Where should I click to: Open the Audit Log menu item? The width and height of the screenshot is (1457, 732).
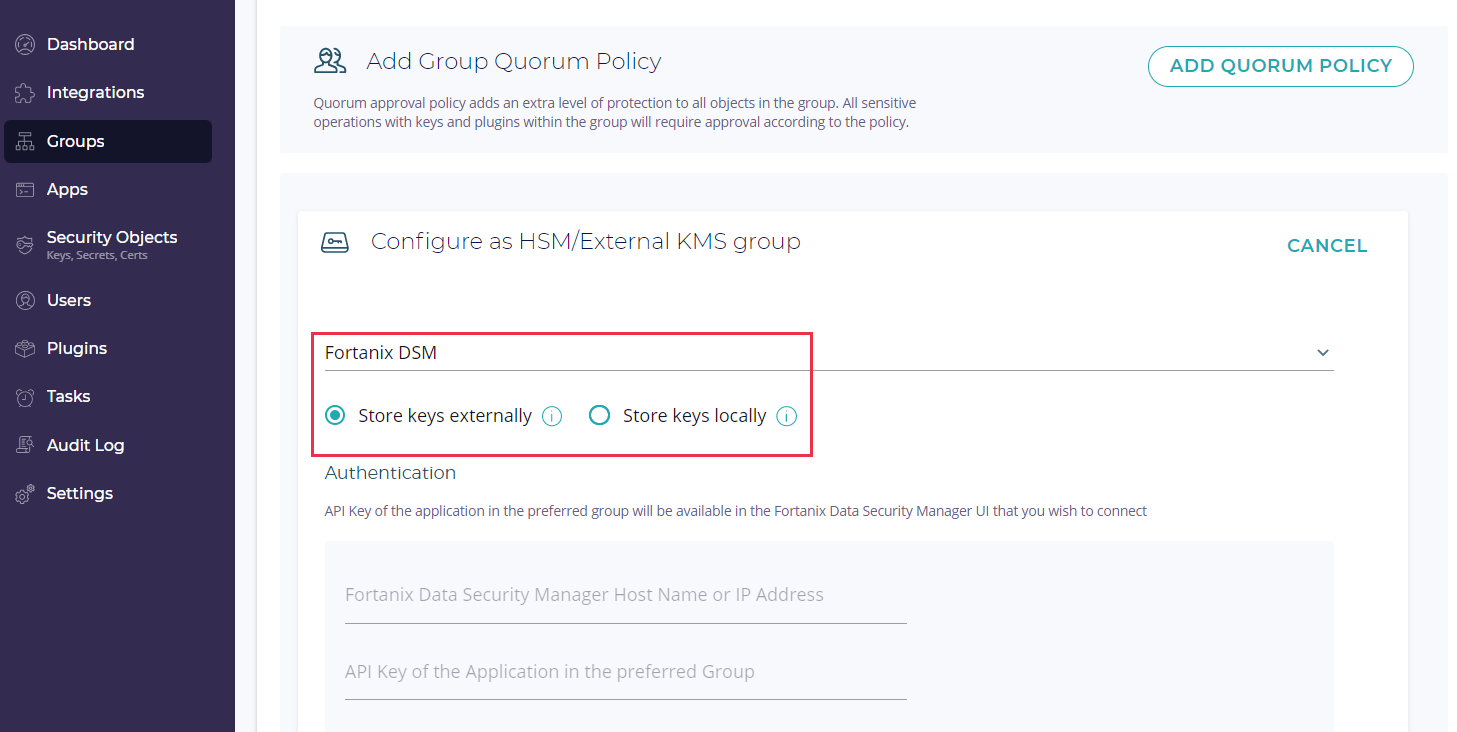pyautogui.click(x=86, y=445)
